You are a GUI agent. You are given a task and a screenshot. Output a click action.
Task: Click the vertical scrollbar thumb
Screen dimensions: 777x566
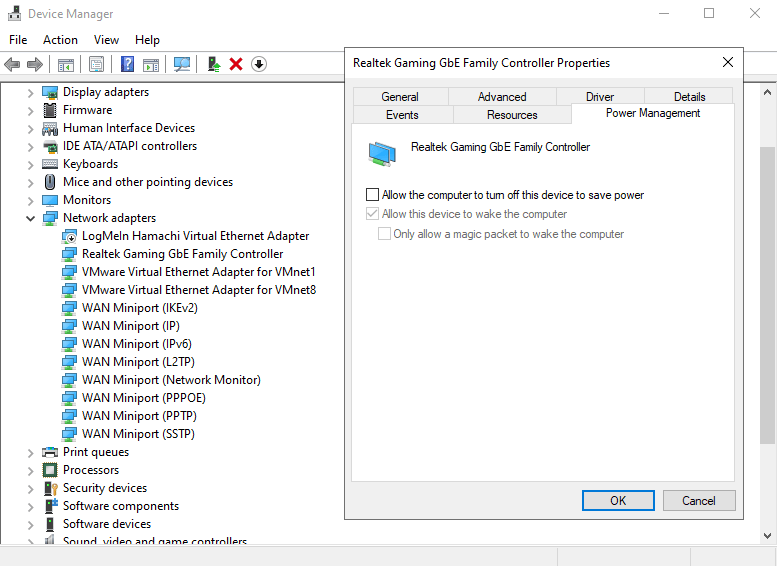tap(767, 295)
